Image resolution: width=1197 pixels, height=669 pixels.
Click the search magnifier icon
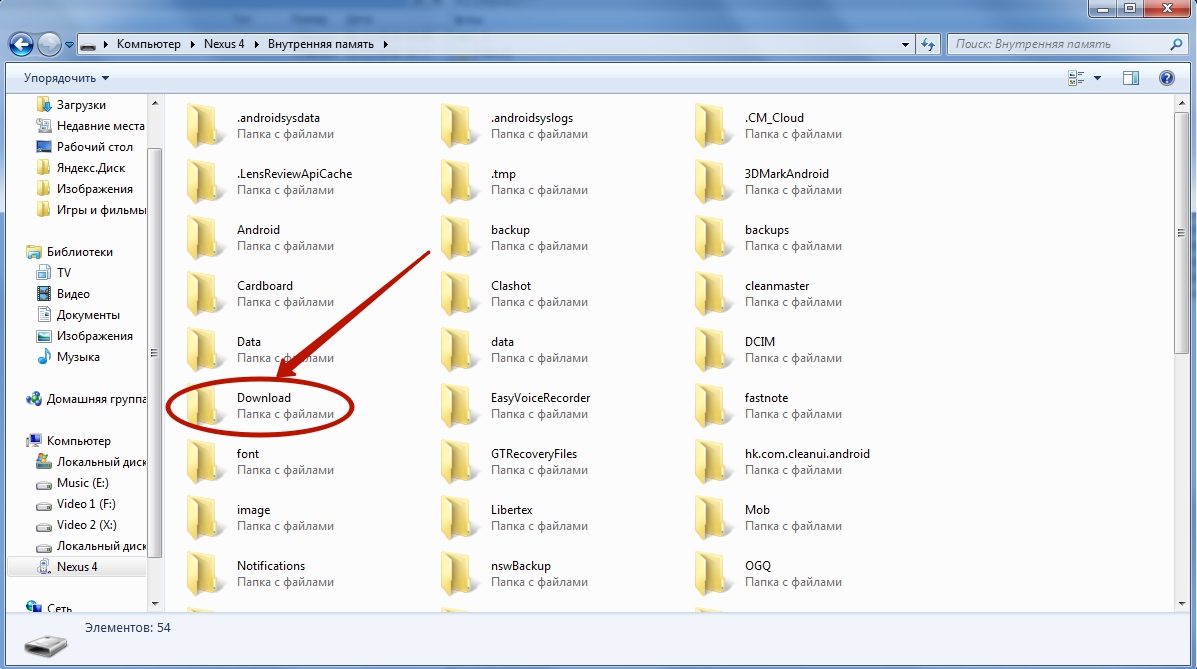[x=1176, y=44]
